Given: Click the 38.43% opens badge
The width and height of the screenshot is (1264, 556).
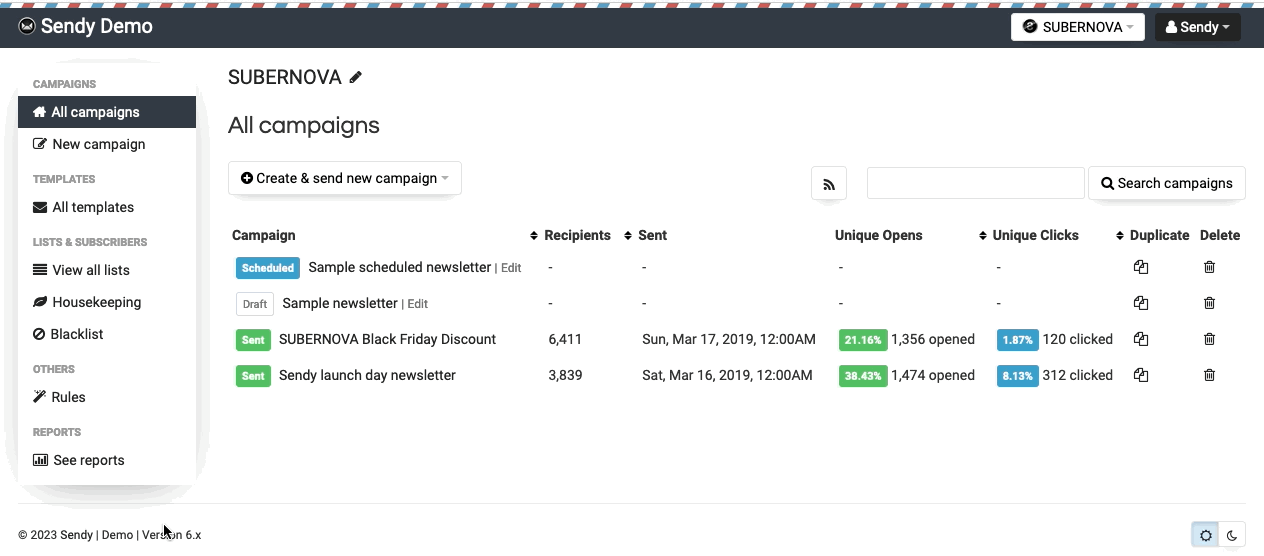Looking at the screenshot, I should click(x=863, y=376).
